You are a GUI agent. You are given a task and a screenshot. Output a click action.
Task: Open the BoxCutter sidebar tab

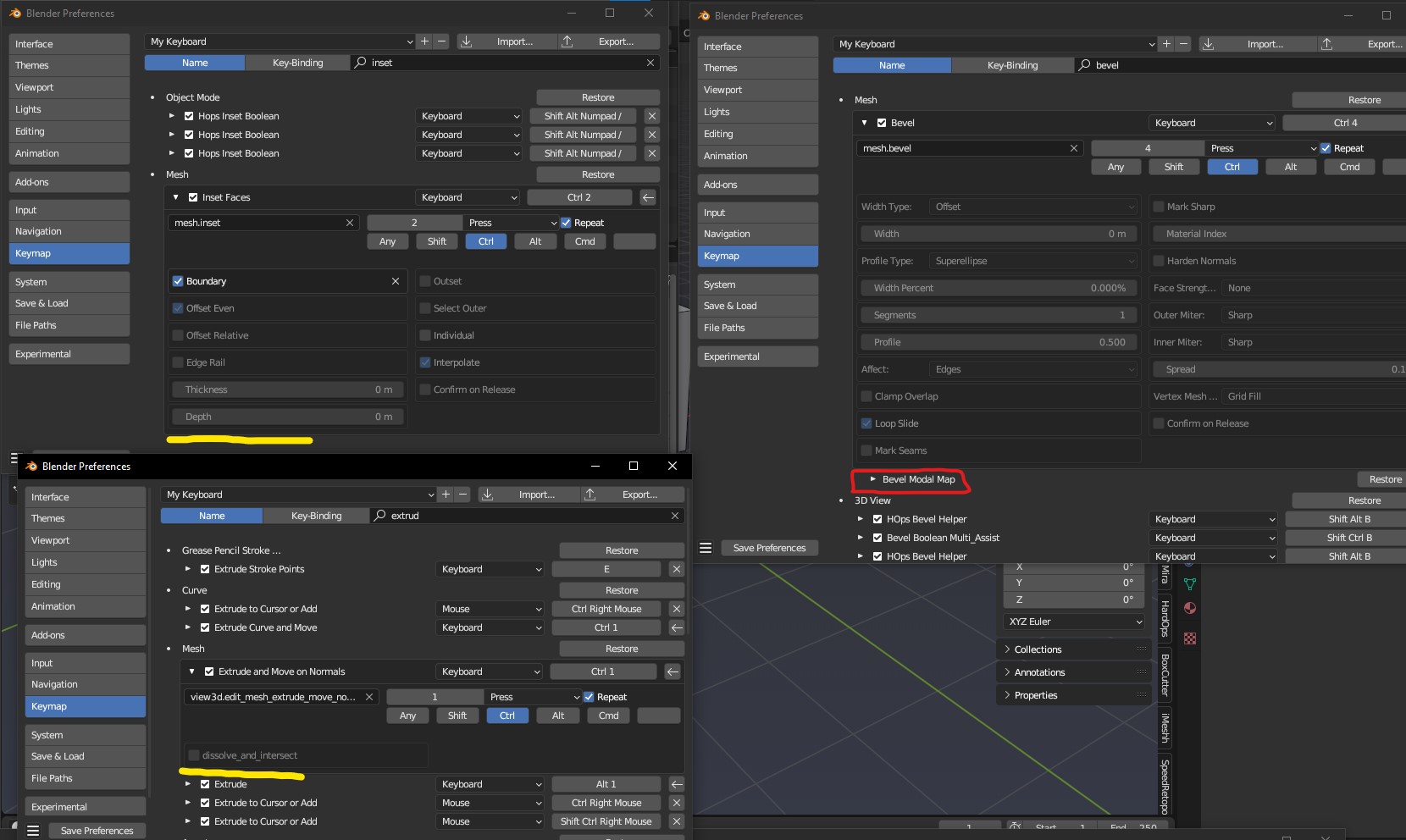click(x=1165, y=675)
